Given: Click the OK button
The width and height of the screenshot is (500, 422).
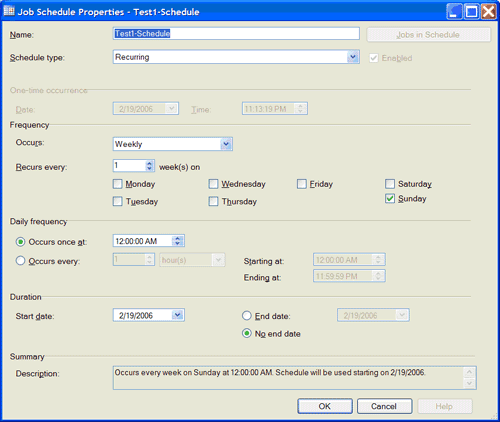Looking at the screenshot, I should [x=325, y=406].
